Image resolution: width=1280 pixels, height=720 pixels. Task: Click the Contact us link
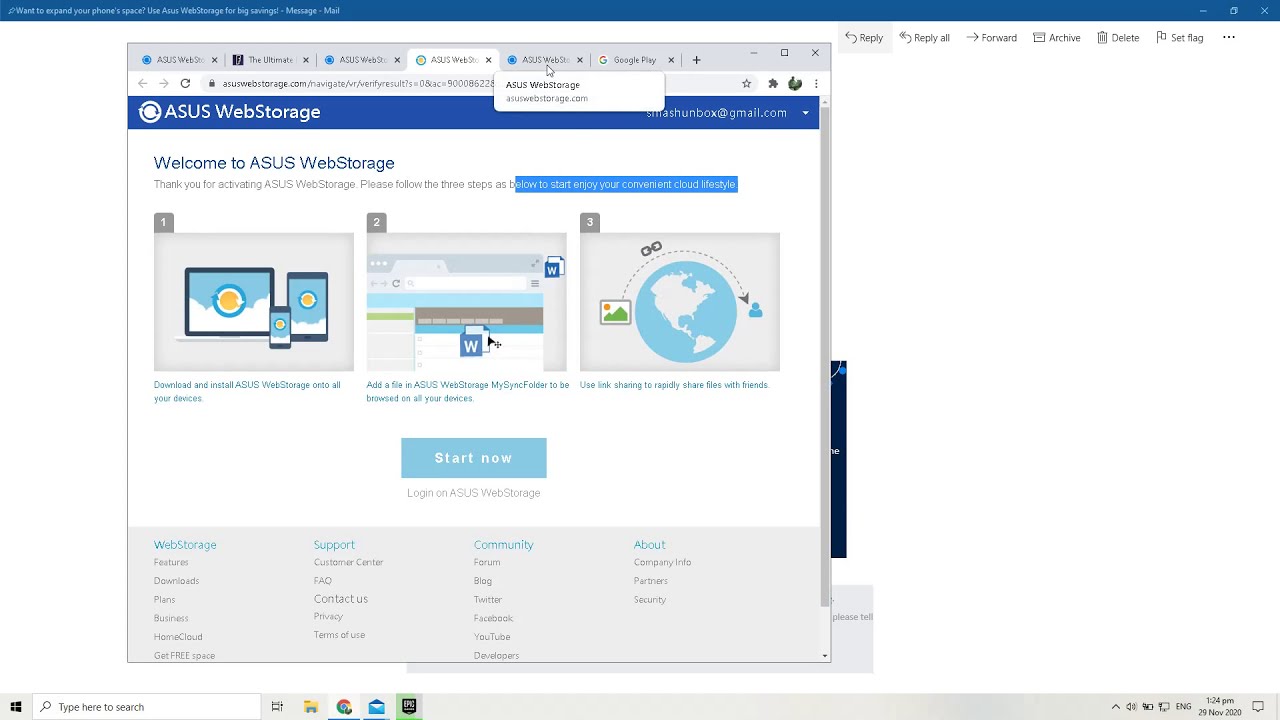point(341,599)
